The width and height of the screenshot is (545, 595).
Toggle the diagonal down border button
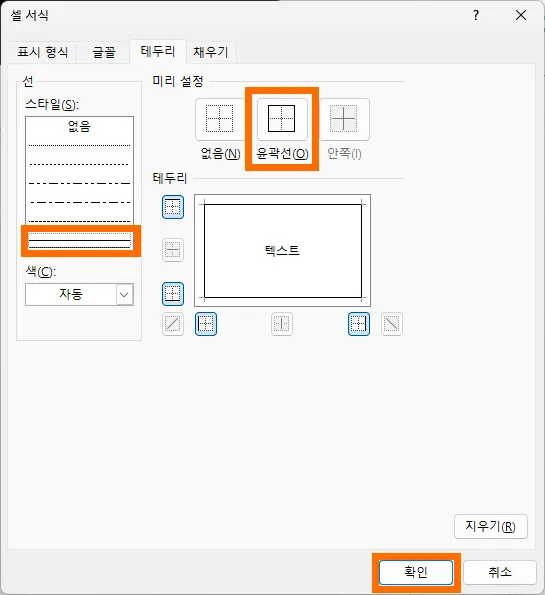392,324
